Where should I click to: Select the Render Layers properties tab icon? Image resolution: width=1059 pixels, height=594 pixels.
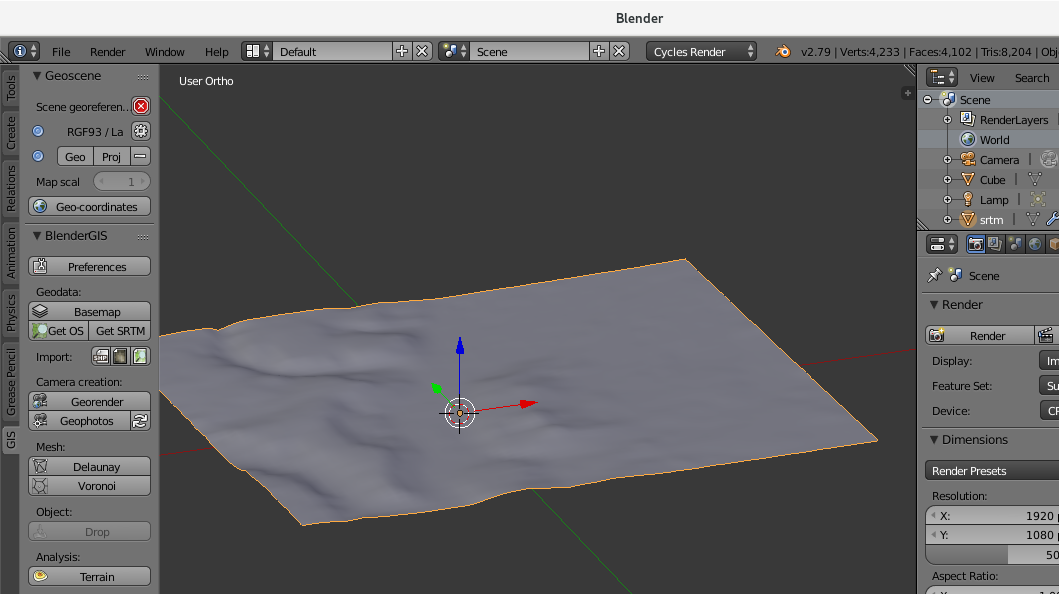(x=995, y=243)
